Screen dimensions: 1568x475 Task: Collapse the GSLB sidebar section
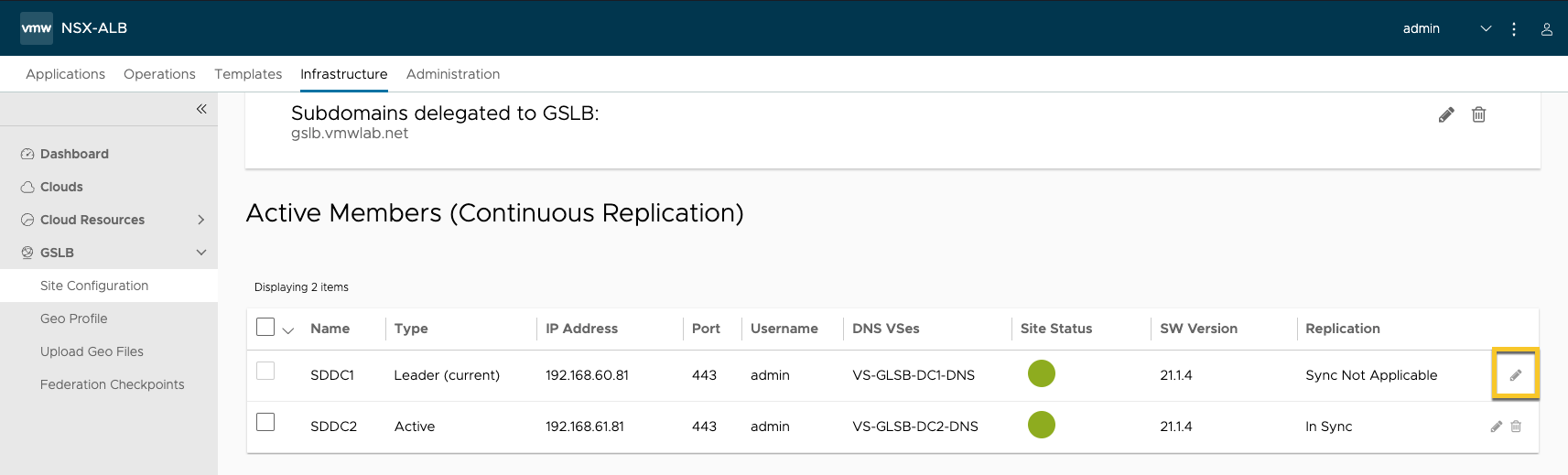point(201,253)
